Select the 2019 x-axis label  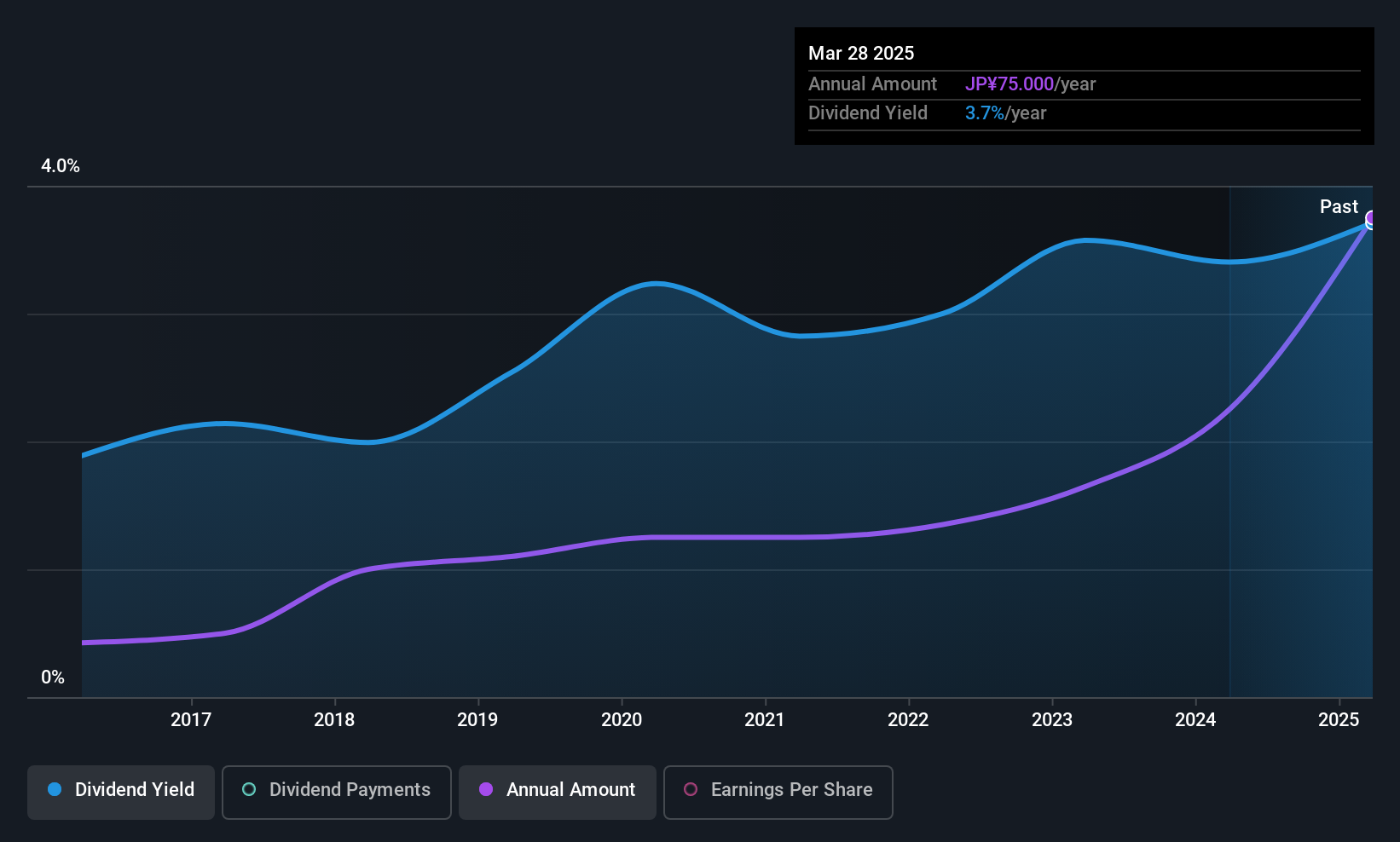(x=477, y=719)
